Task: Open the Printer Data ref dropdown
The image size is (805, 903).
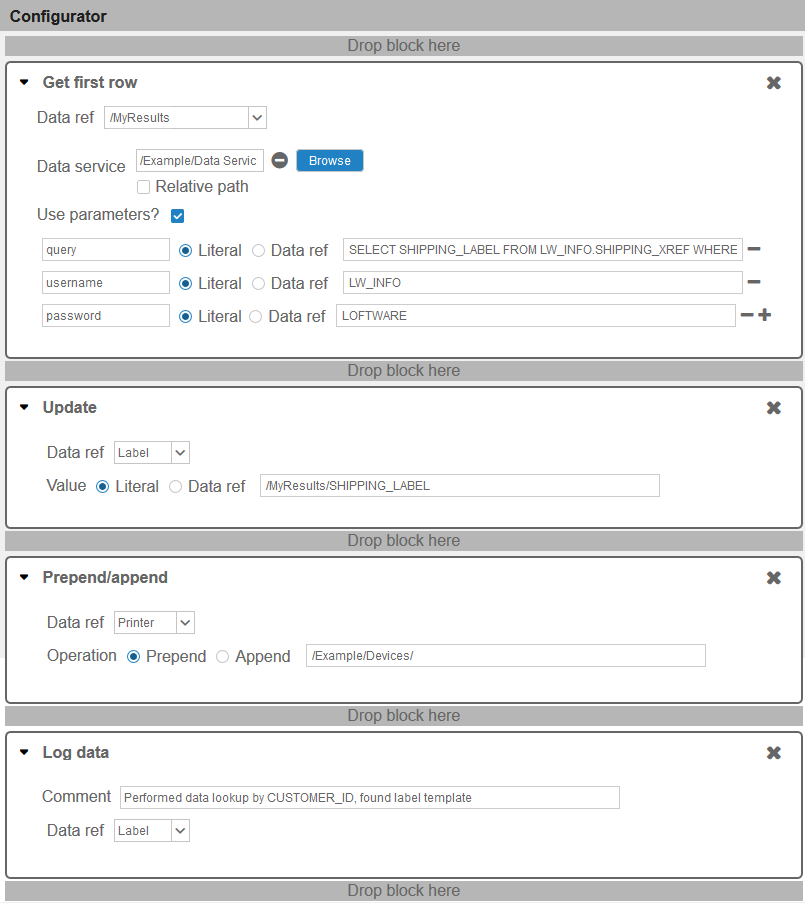Action: (154, 623)
